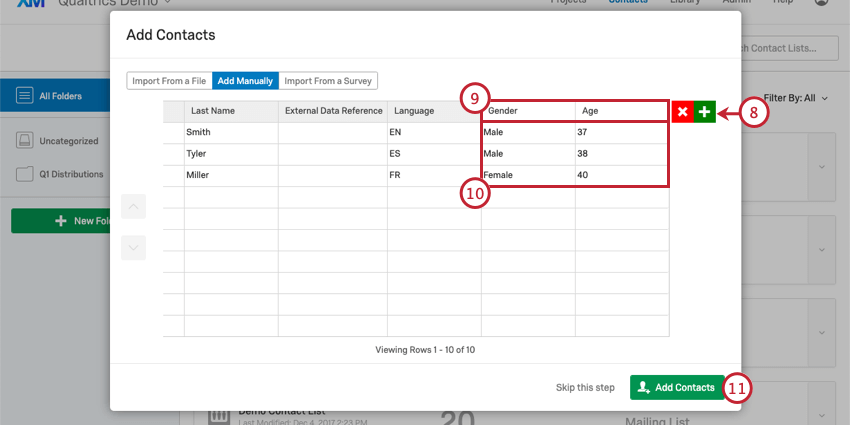Select All Folders in the sidebar
Screen dimensions: 850x425
pos(55,96)
